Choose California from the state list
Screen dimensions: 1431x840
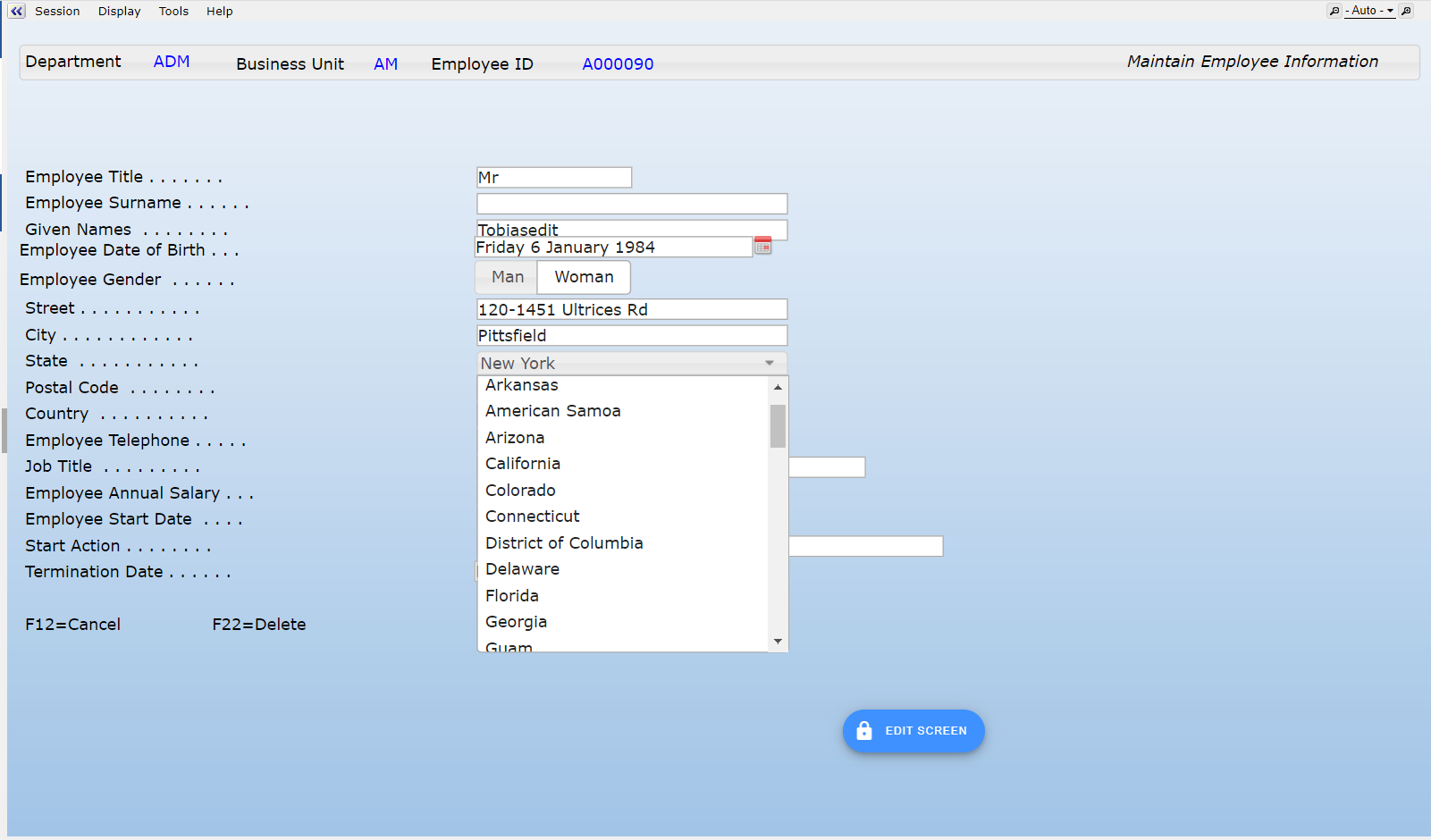(523, 464)
